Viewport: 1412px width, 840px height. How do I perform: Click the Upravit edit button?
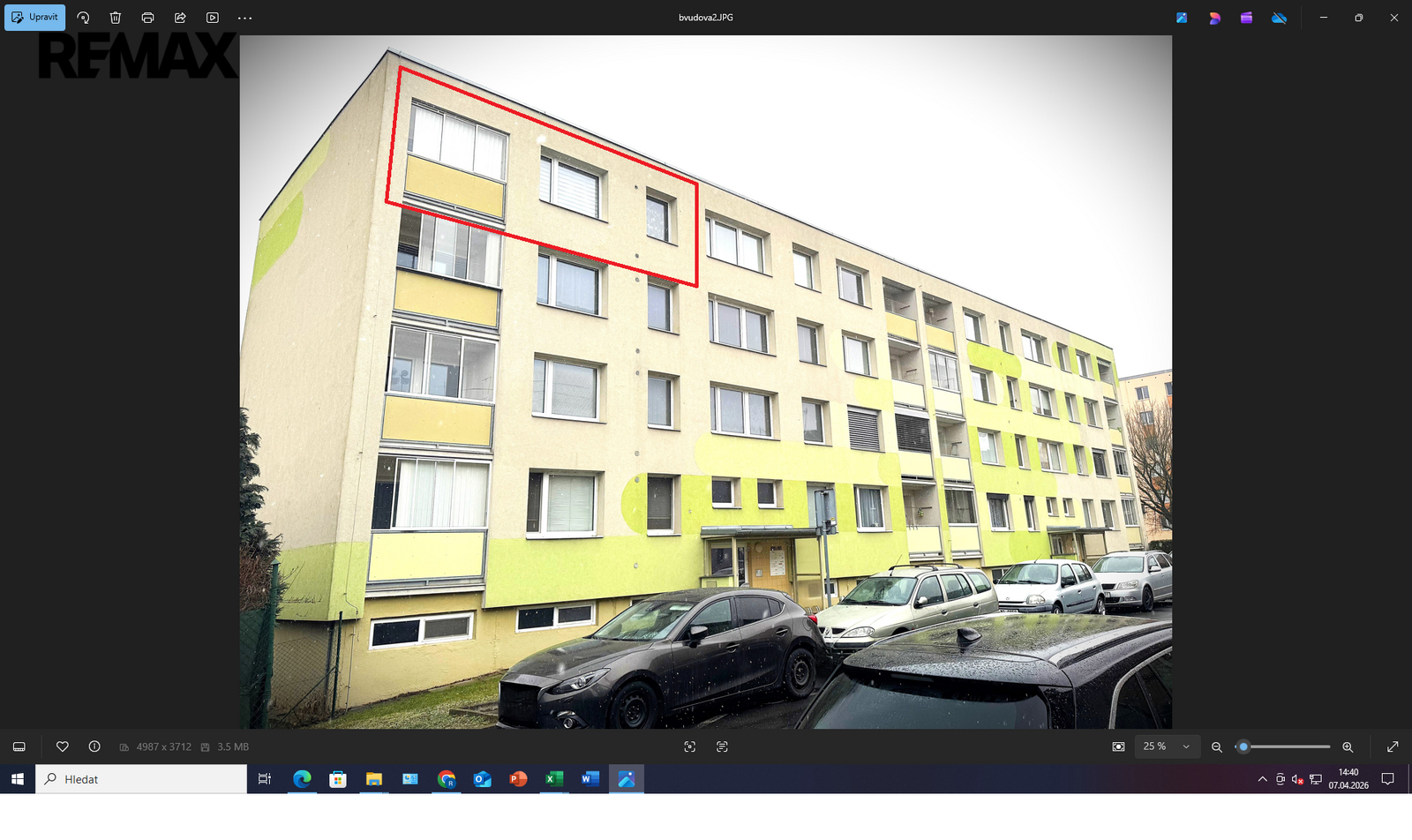point(35,18)
